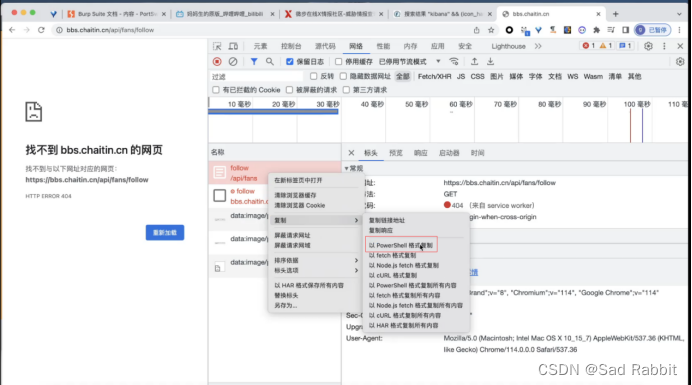Viewport: 692px width, 385px height.
Task: Check the invert filter checkbox
Action: point(313,76)
